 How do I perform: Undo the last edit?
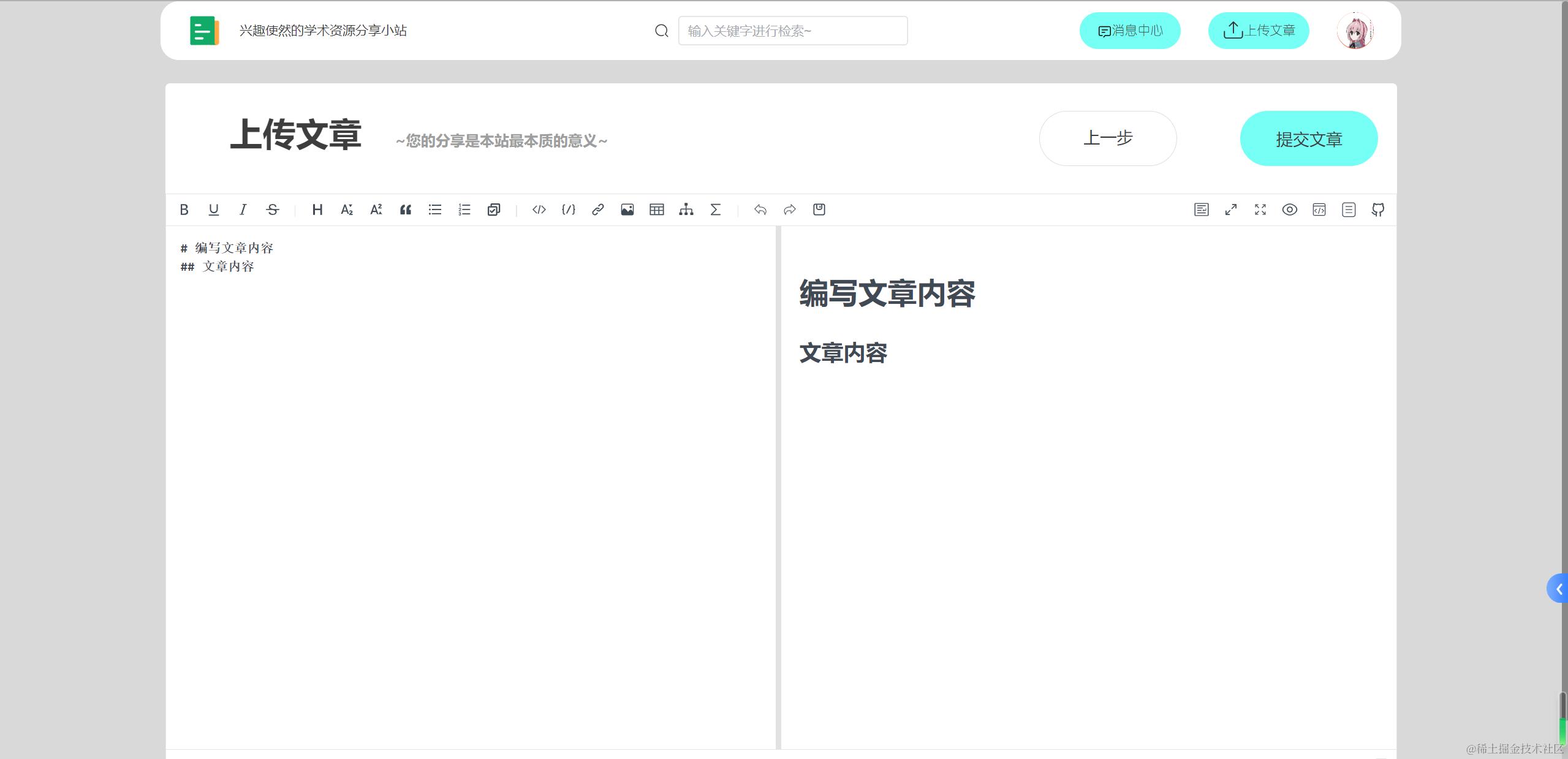pyautogui.click(x=760, y=210)
